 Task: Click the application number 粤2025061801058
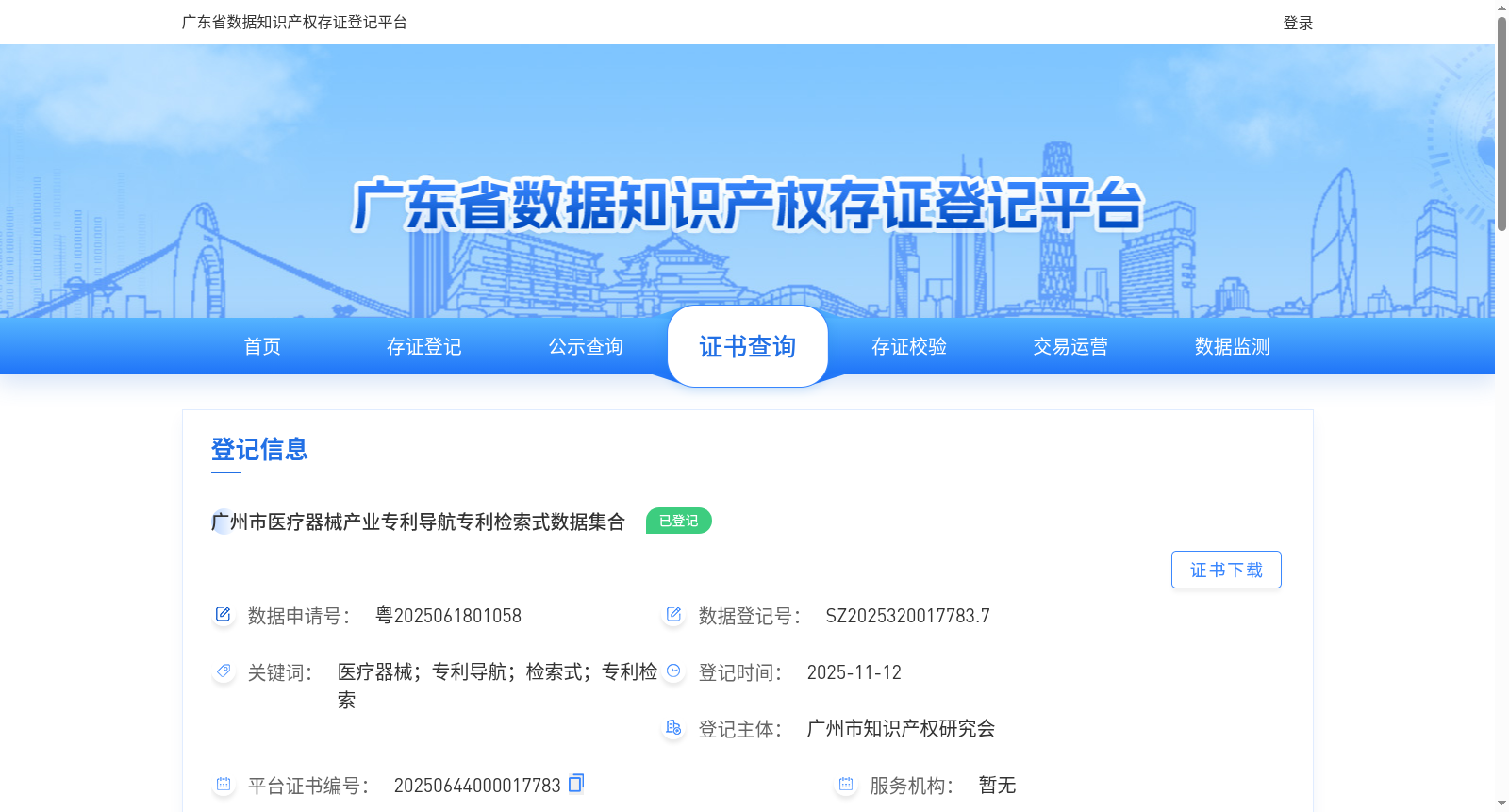(448, 616)
